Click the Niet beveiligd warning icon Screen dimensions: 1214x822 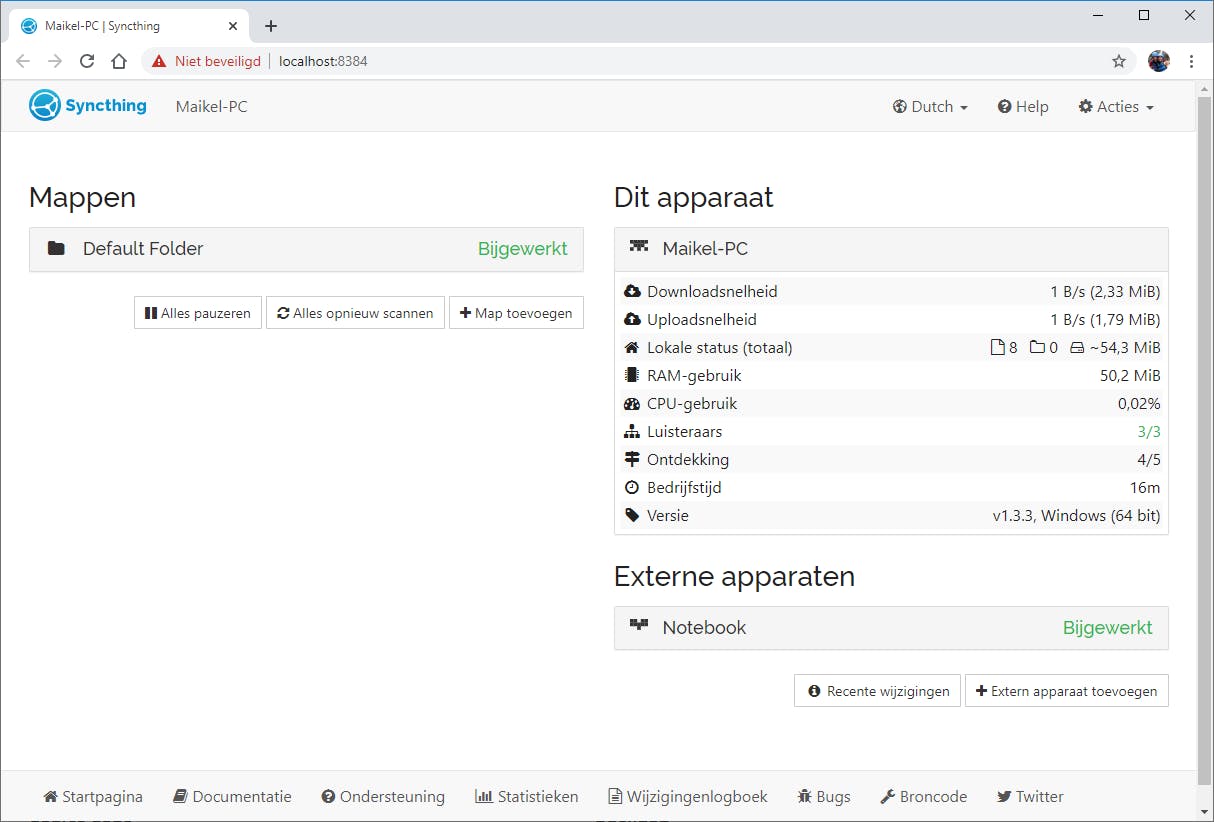click(159, 61)
